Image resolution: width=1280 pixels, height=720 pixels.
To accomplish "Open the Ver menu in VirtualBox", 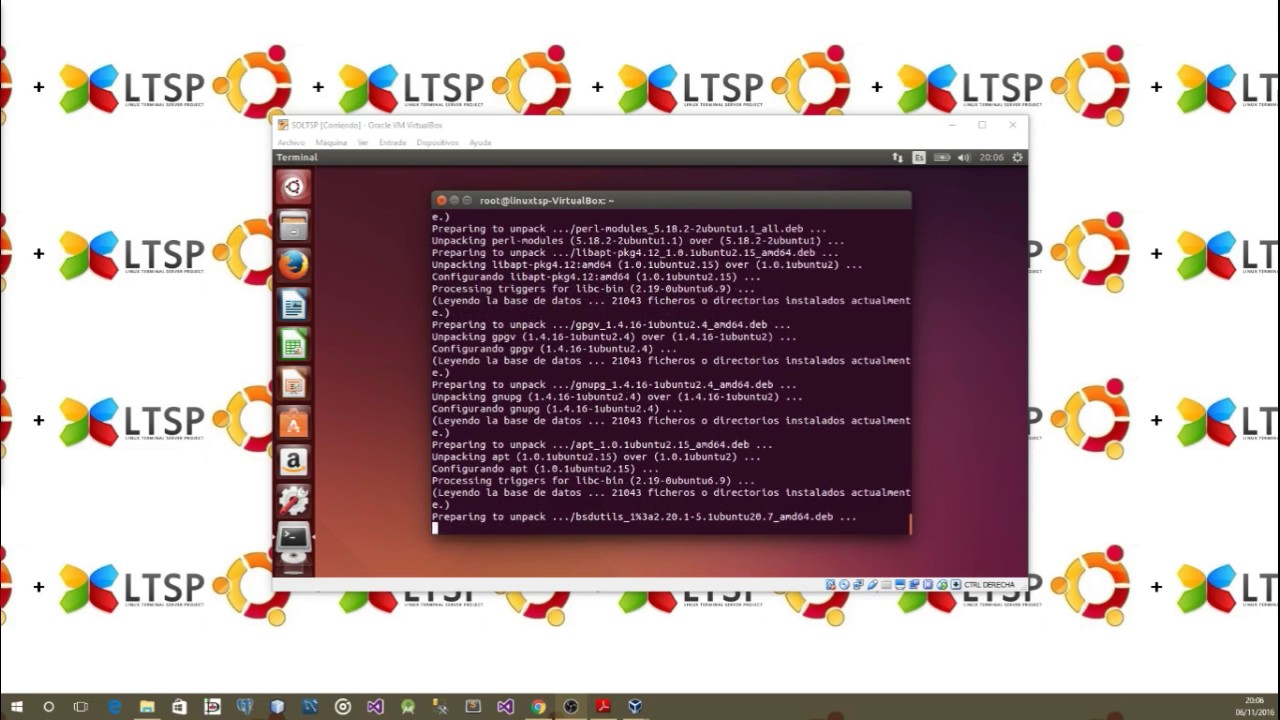I will [x=363, y=142].
